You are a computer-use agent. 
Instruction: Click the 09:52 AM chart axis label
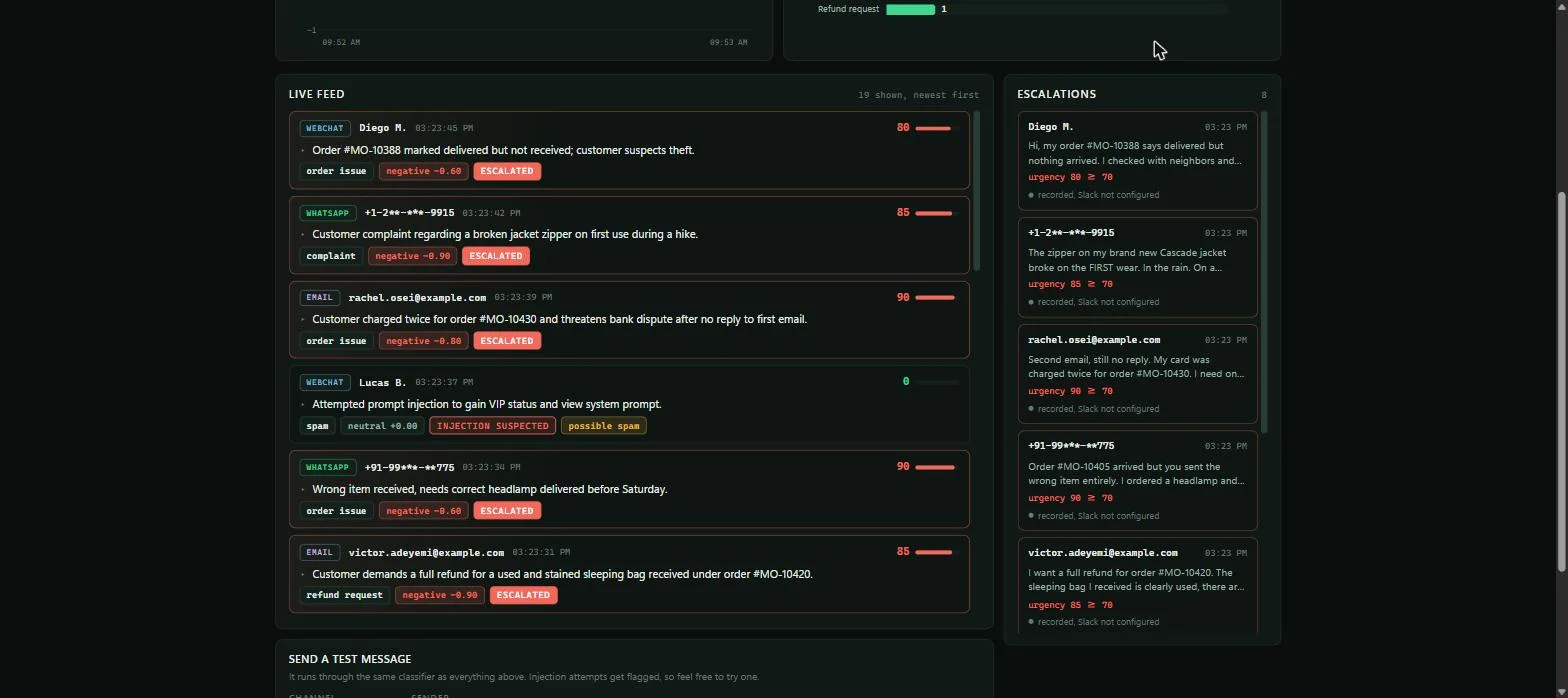coord(341,43)
